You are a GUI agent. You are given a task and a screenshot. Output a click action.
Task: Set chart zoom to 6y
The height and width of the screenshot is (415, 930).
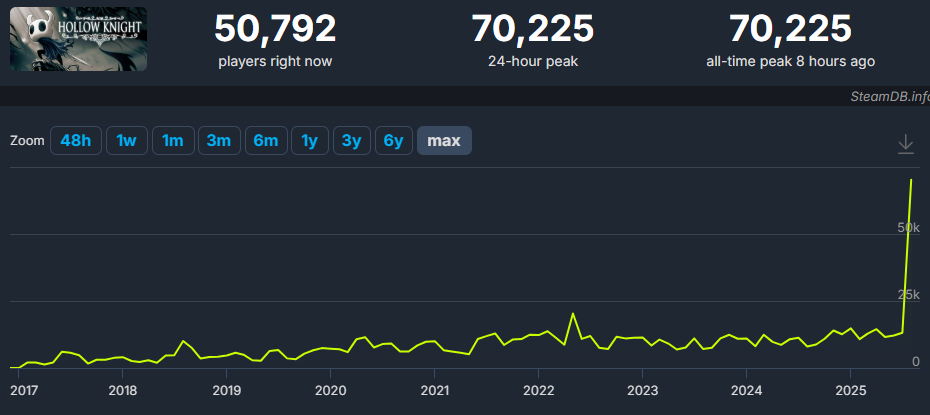pyautogui.click(x=394, y=141)
